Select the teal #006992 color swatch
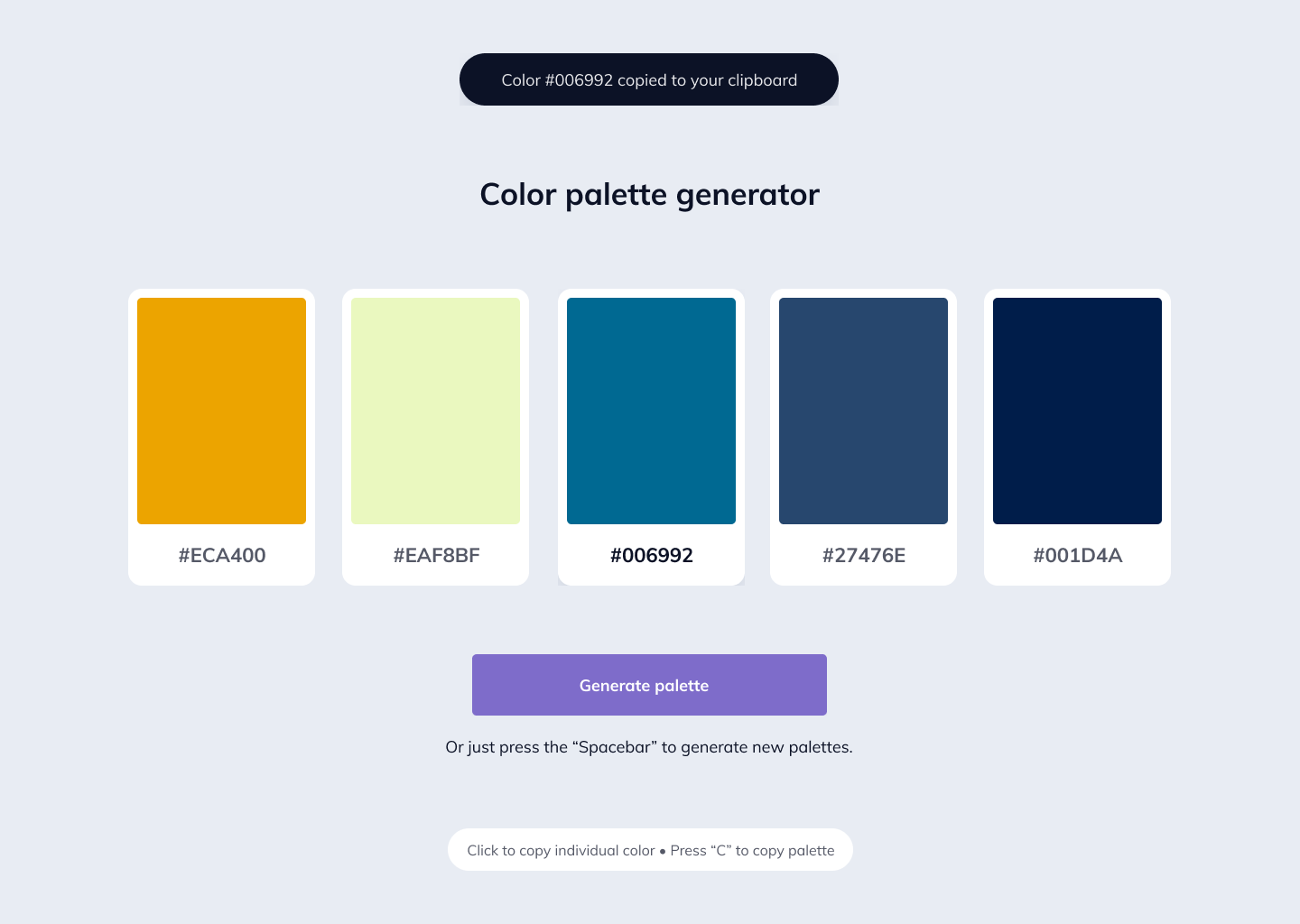Screen dimensions: 1300x924 [651, 411]
